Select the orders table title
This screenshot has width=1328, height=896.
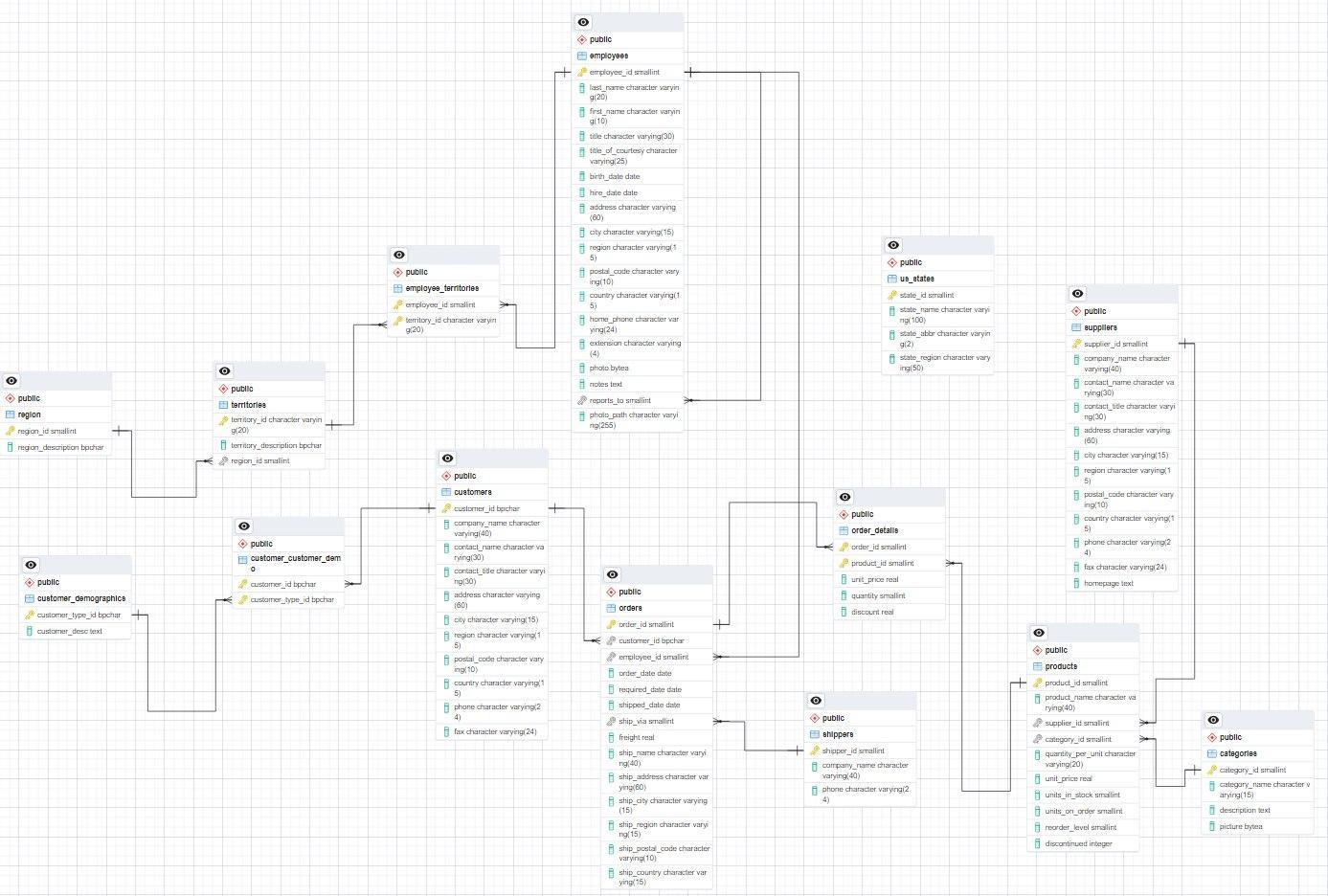pos(630,608)
